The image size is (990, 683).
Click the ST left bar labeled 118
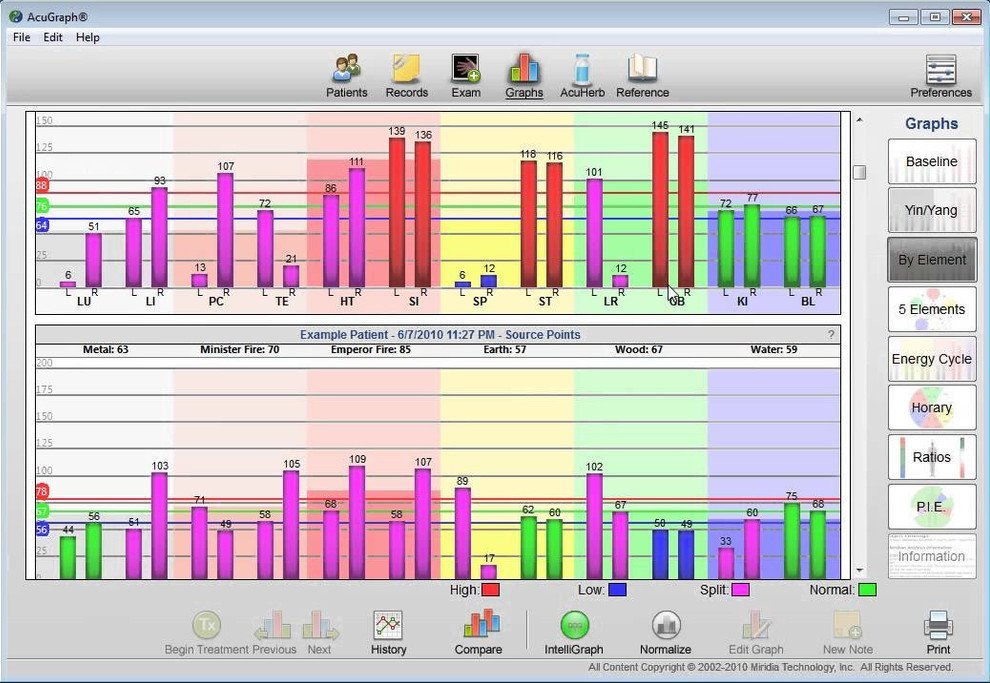(x=528, y=224)
